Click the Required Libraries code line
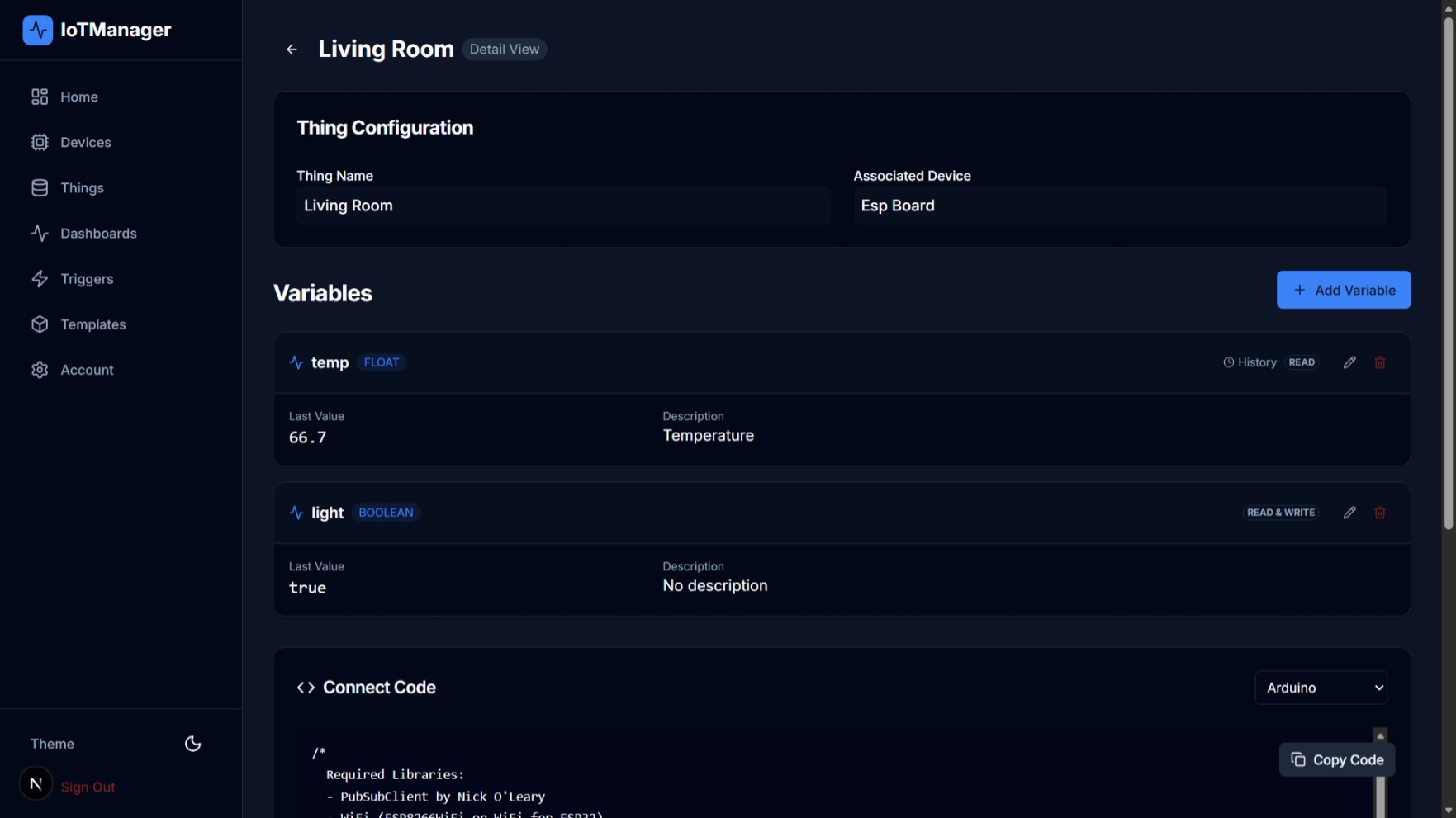This screenshot has height=818, width=1456. coord(395,774)
